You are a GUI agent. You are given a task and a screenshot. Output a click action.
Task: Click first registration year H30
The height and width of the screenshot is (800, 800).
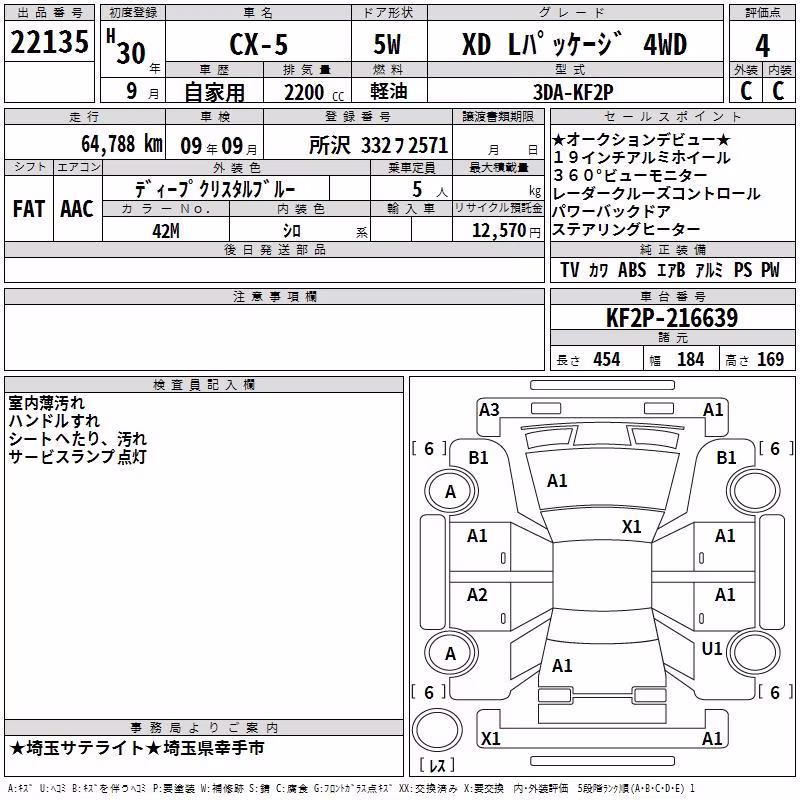127,48
